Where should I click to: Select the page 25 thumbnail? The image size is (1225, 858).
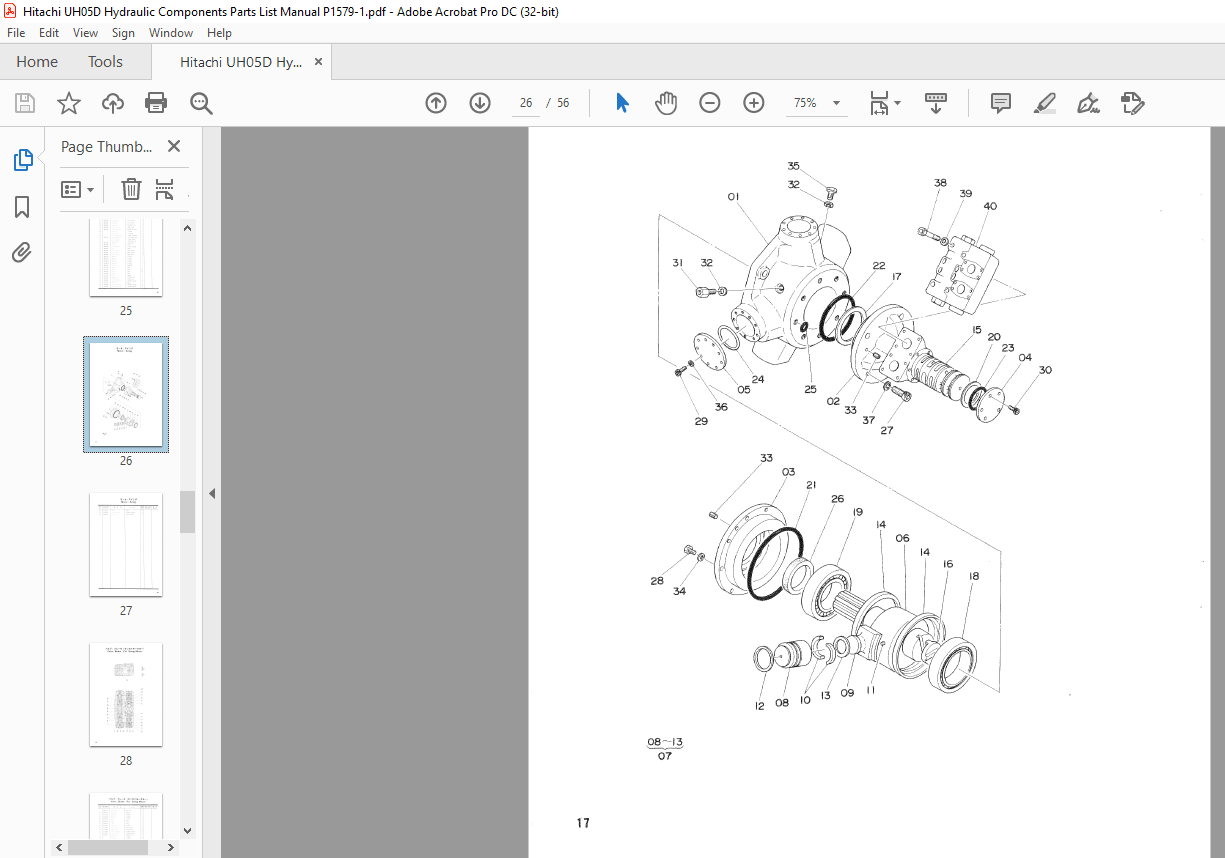126,256
